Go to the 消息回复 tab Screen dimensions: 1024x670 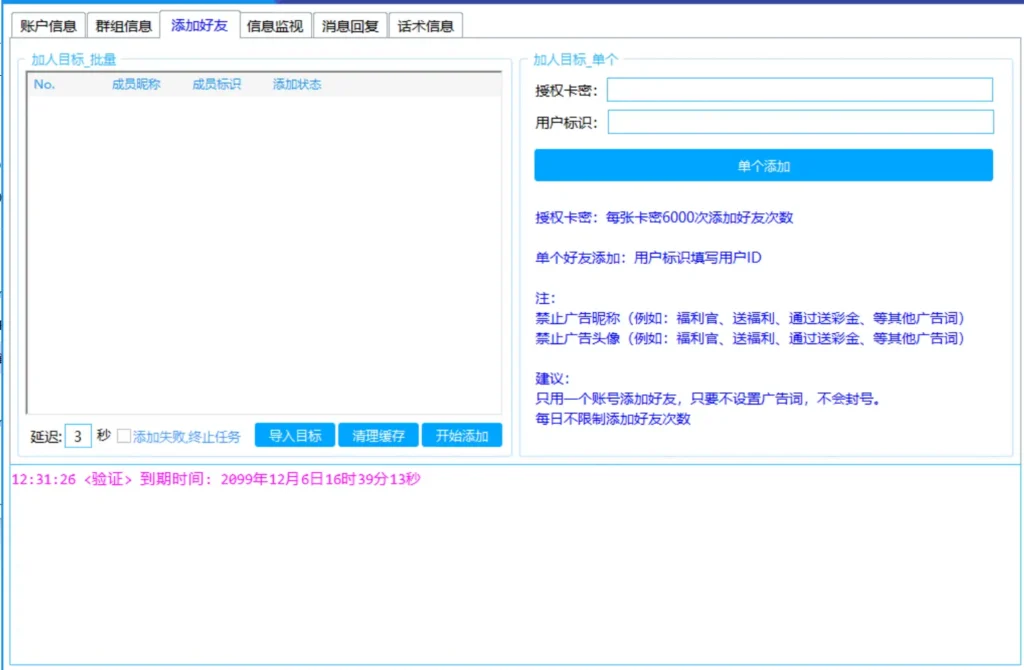tap(350, 26)
